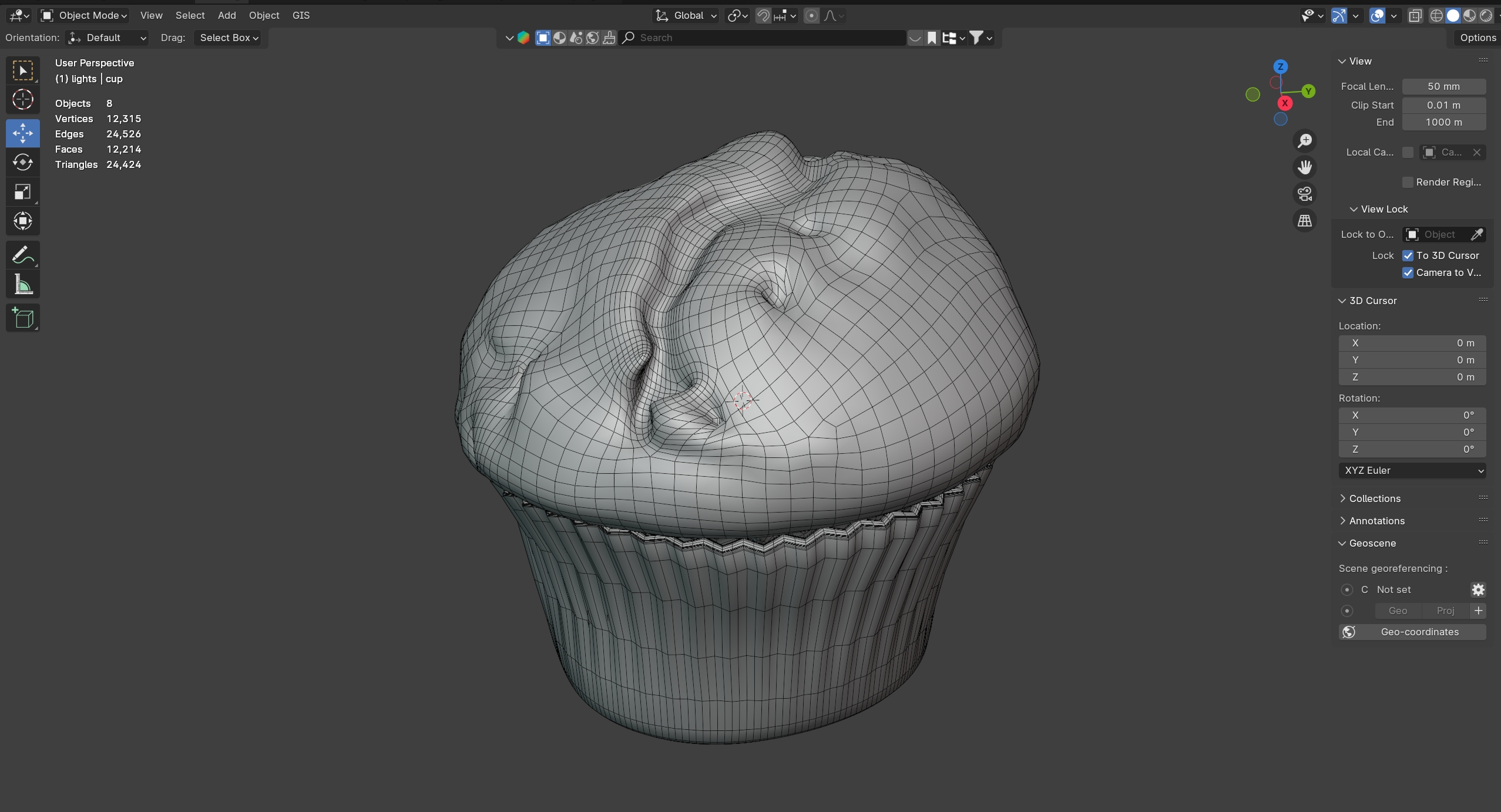Open the XYZ Euler rotation mode dropdown
1501x812 pixels.
pos(1412,470)
